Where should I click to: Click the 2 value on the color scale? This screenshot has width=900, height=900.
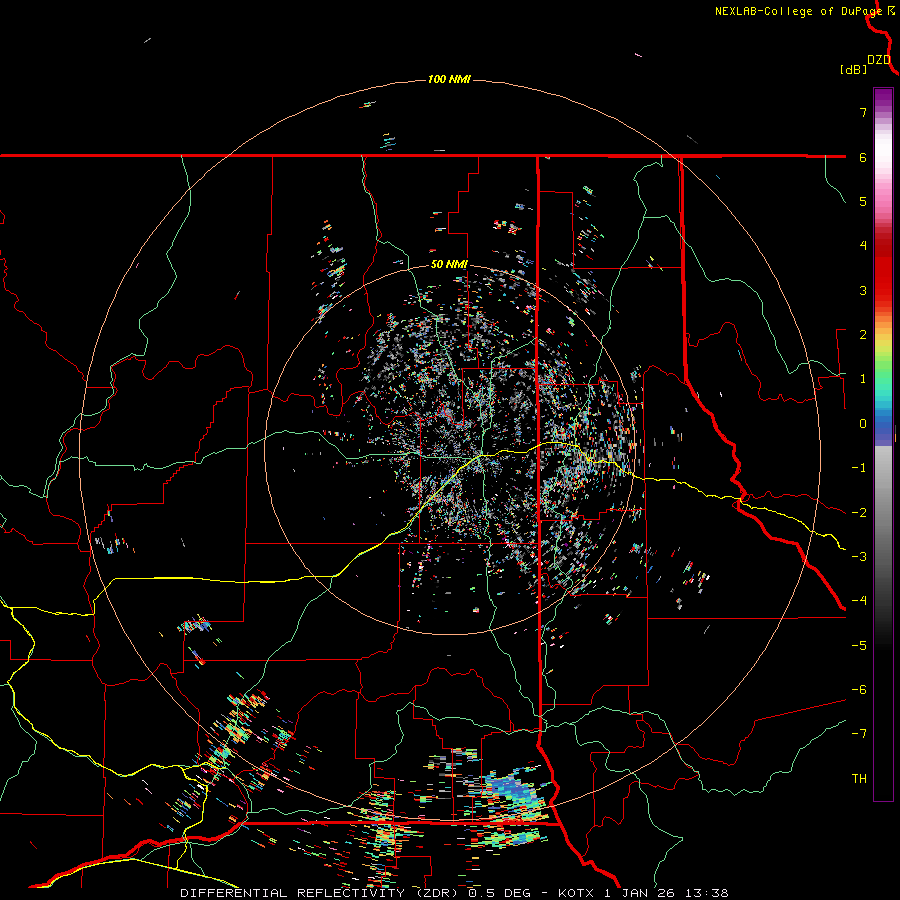(863, 335)
